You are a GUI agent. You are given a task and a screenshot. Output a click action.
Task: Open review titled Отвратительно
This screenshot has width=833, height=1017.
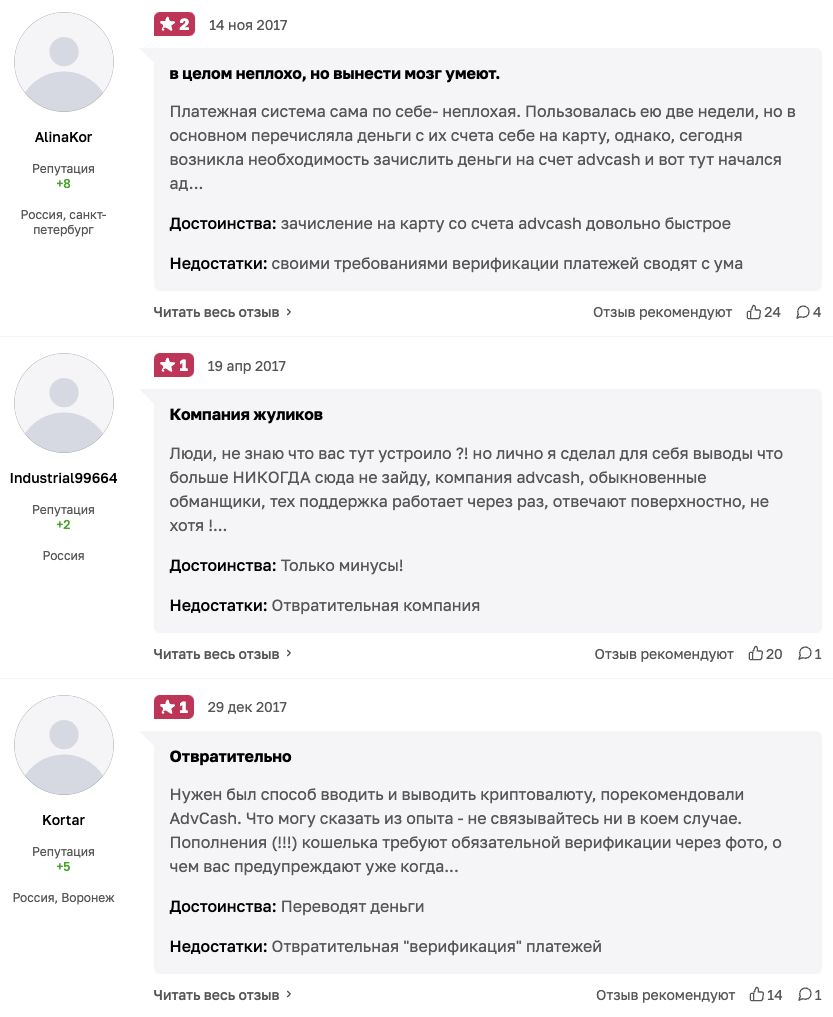click(230, 756)
